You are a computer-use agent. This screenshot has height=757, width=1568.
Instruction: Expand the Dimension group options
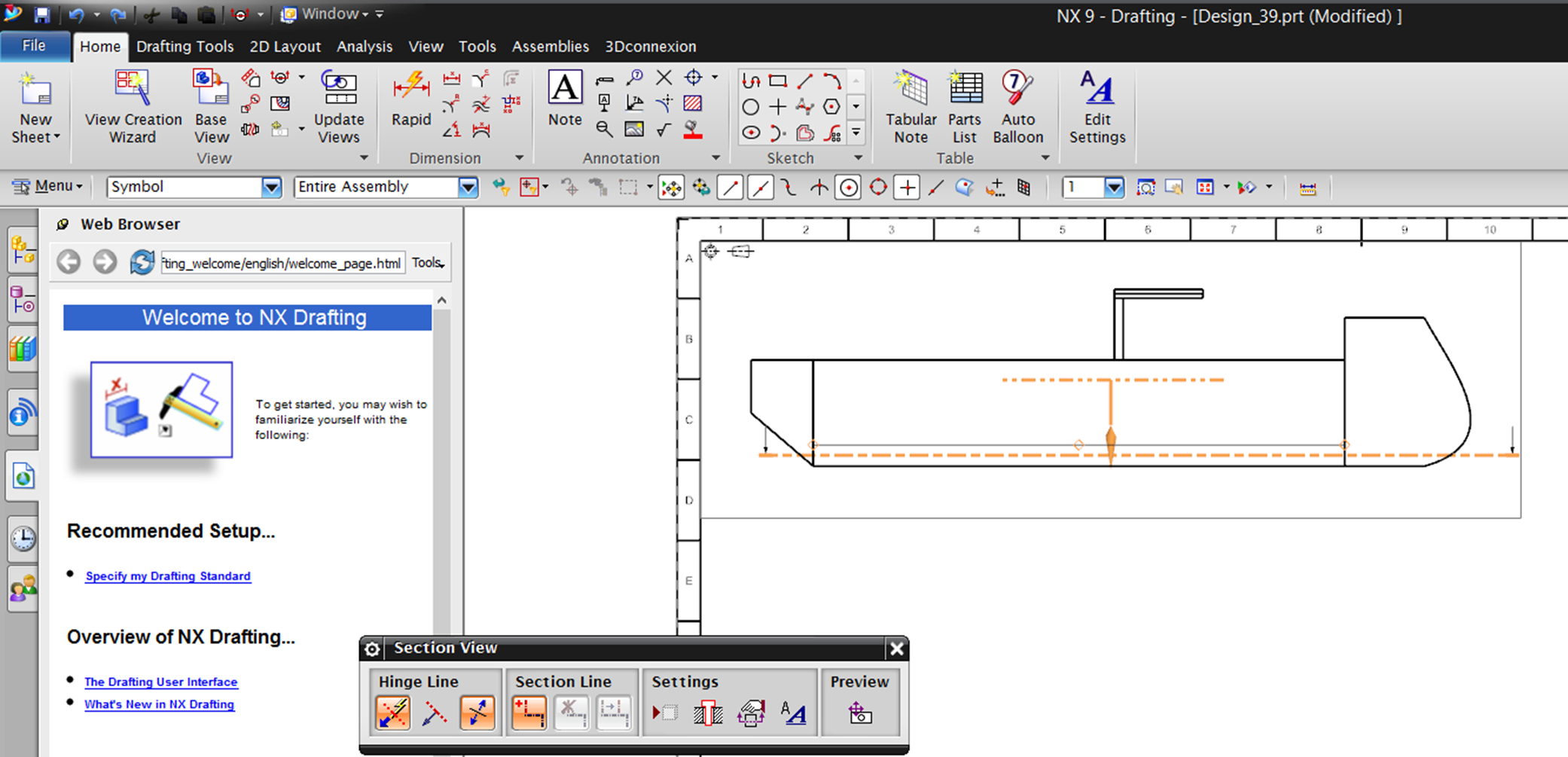click(519, 158)
